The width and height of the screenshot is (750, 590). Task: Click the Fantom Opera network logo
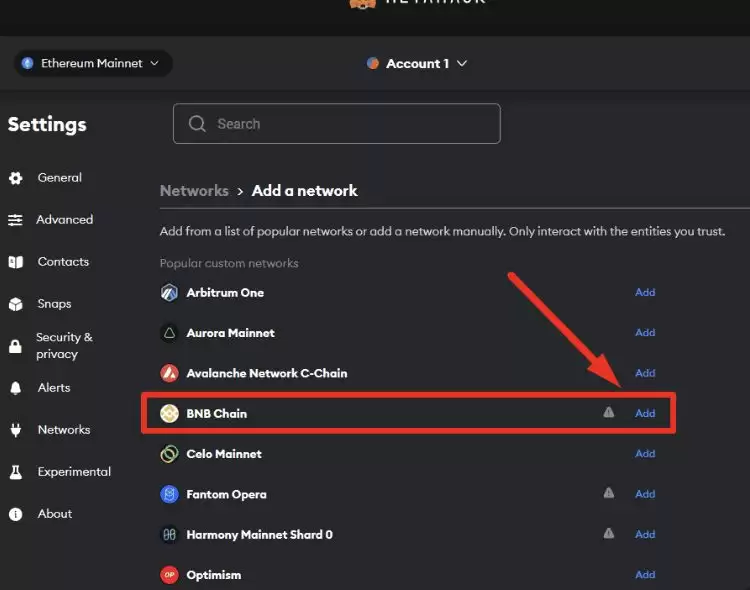[x=169, y=494]
